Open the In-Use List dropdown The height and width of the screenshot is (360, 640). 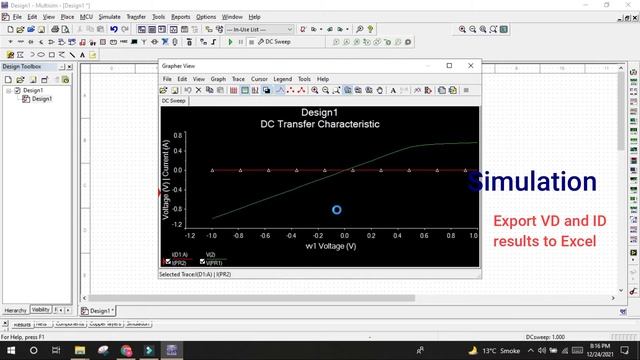pos(260,29)
